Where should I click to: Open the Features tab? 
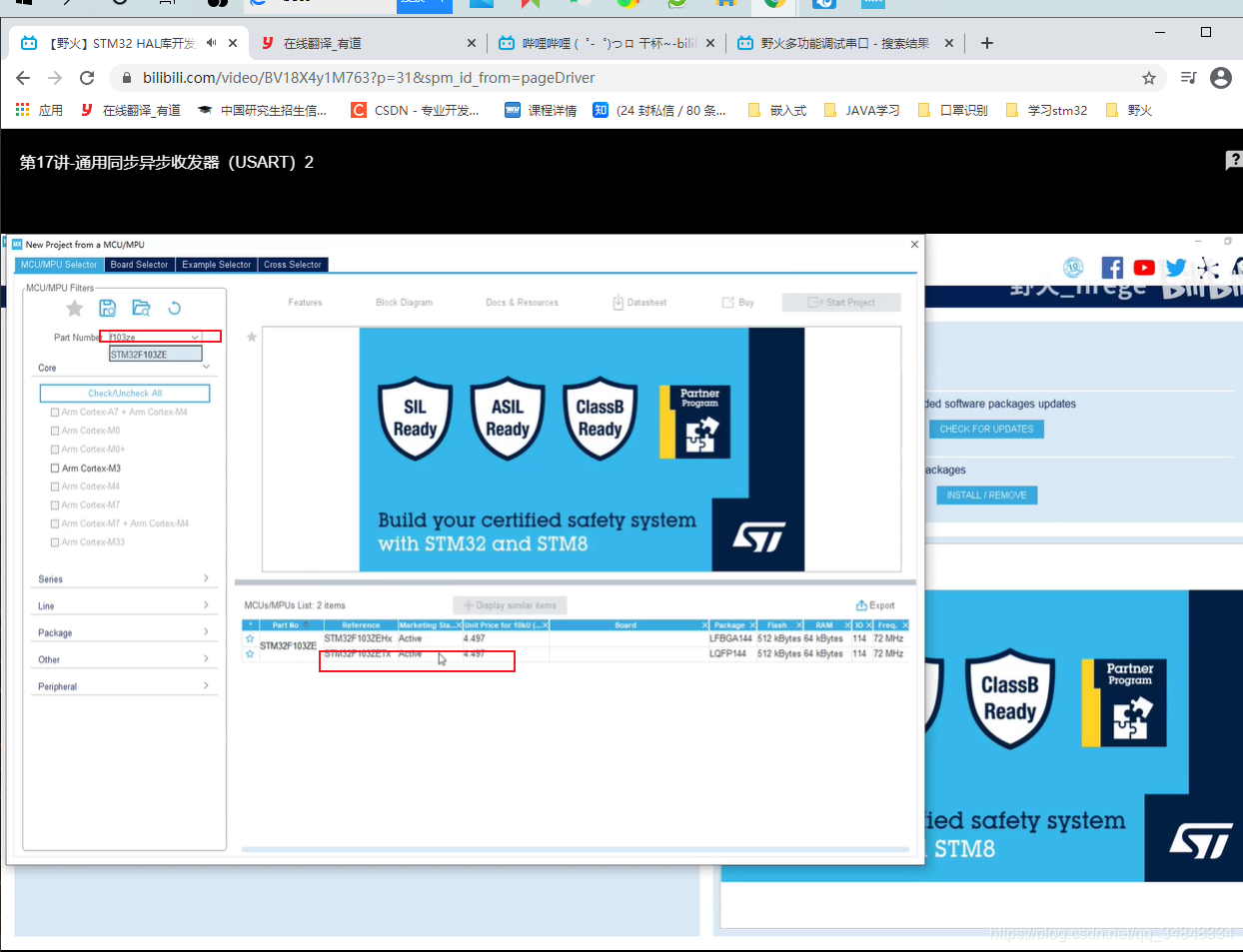(x=306, y=303)
